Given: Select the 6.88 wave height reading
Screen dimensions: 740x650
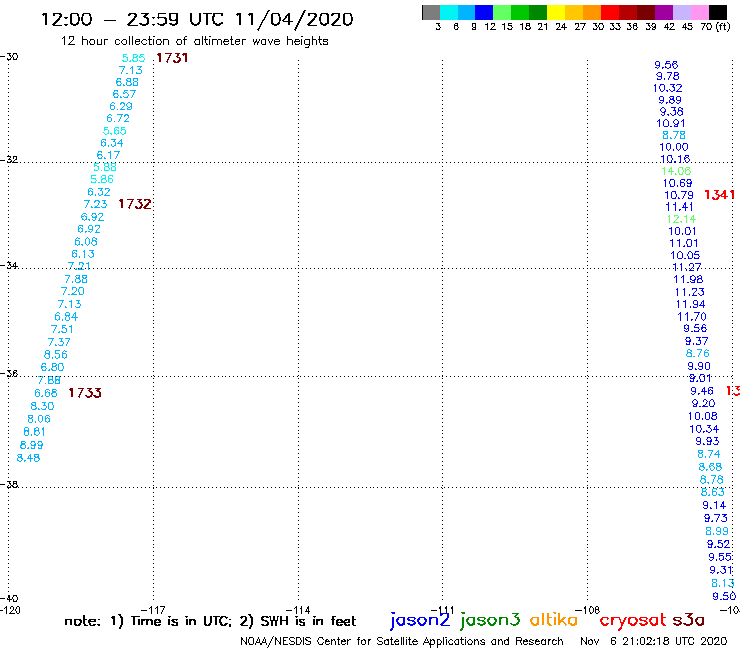Looking at the screenshot, I should [x=127, y=82].
